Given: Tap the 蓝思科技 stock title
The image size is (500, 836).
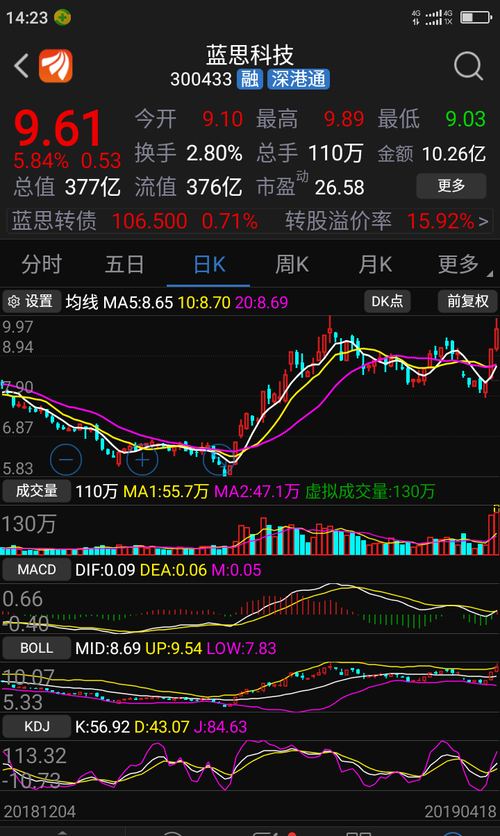Looking at the screenshot, I should 249,55.
